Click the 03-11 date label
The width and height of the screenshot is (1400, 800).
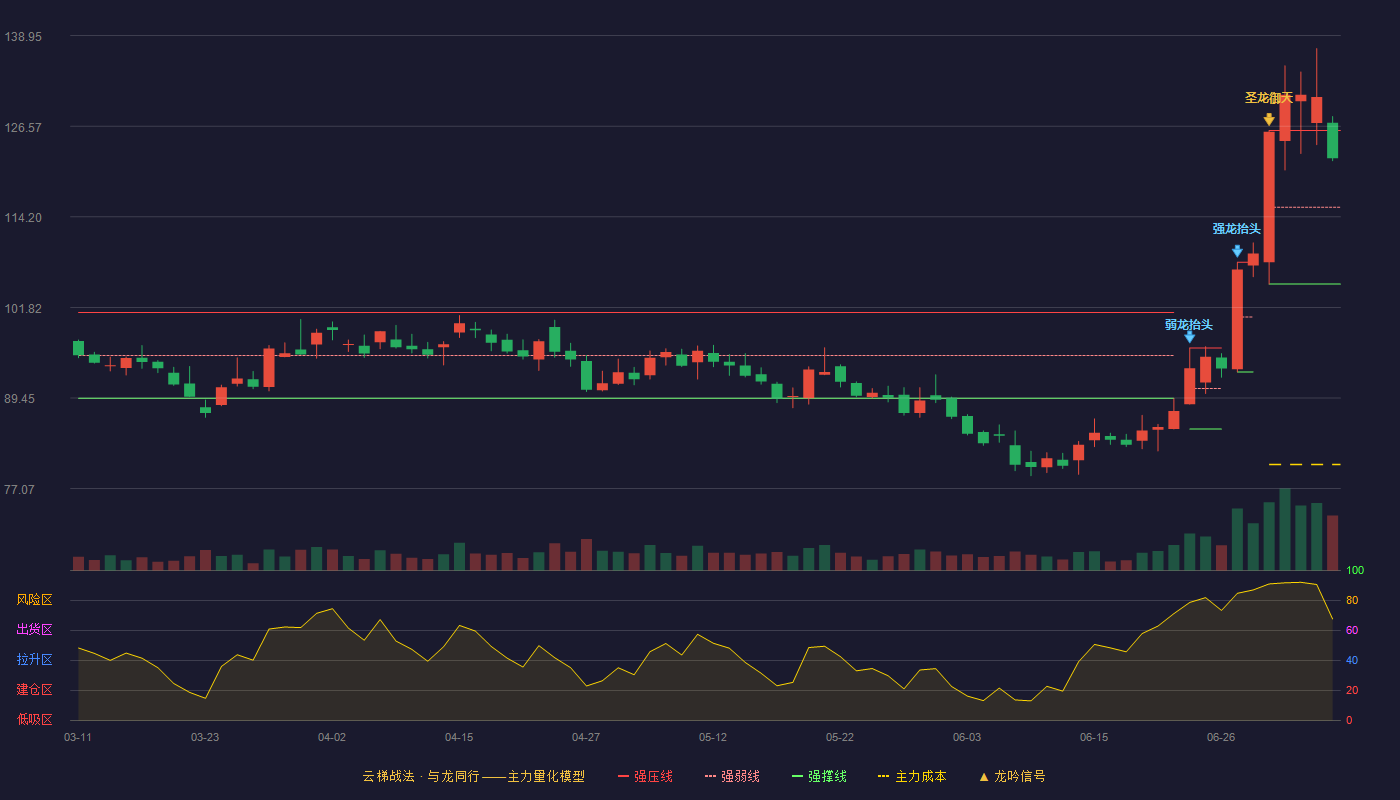78,737
